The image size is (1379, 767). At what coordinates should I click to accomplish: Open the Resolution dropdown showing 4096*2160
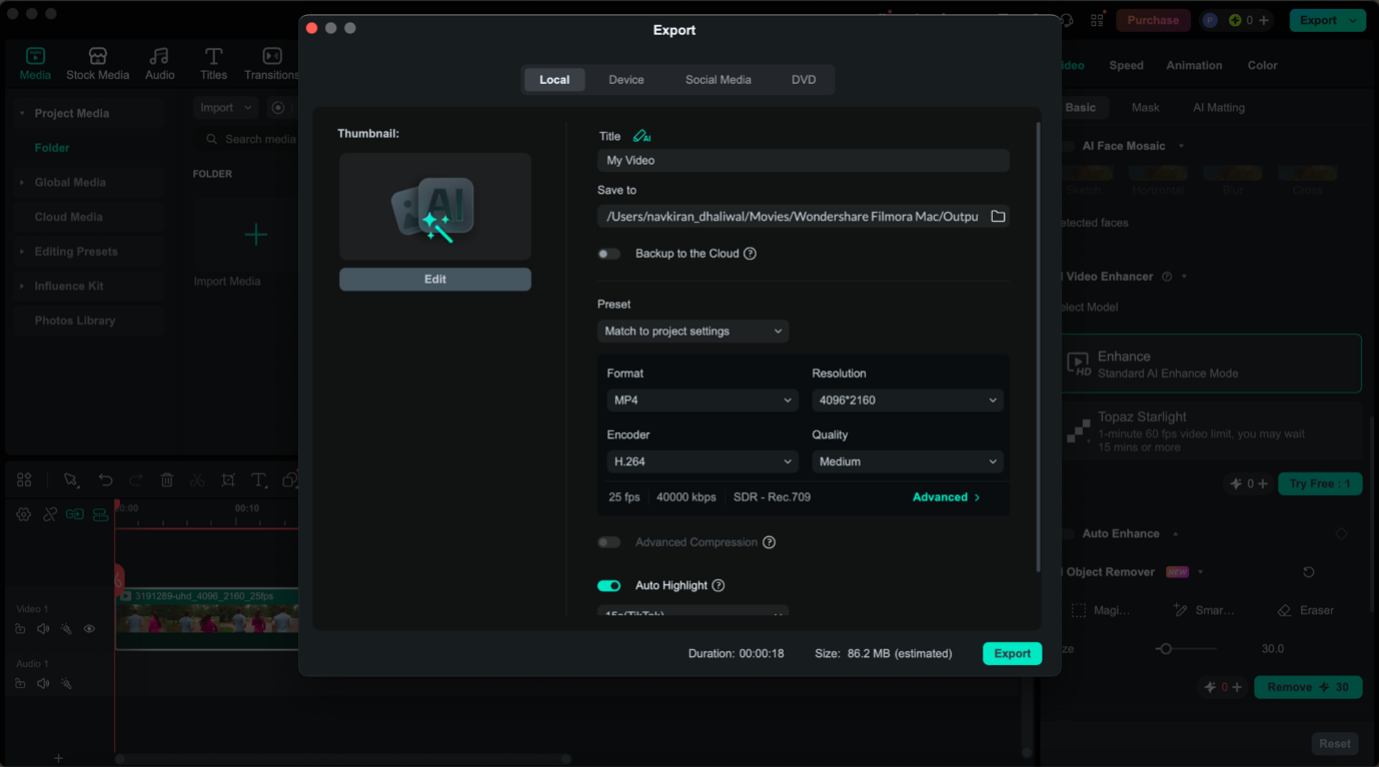pyautogui.click(x=907, y=399)
